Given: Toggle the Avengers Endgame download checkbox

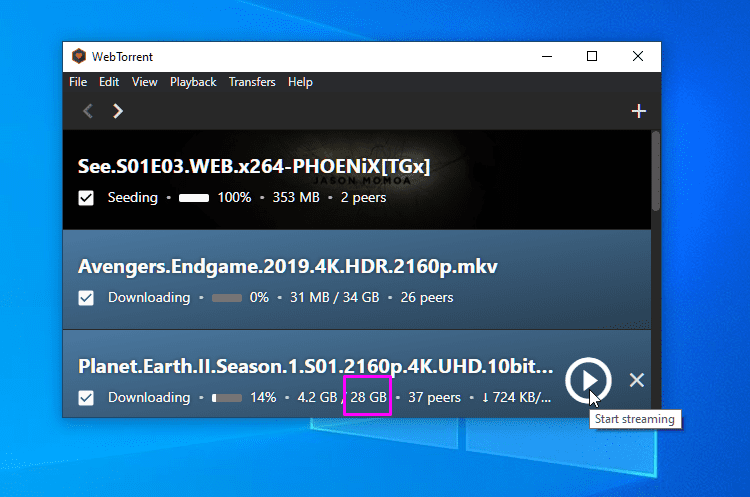Looking at the screenshot, I should [86, 298].
